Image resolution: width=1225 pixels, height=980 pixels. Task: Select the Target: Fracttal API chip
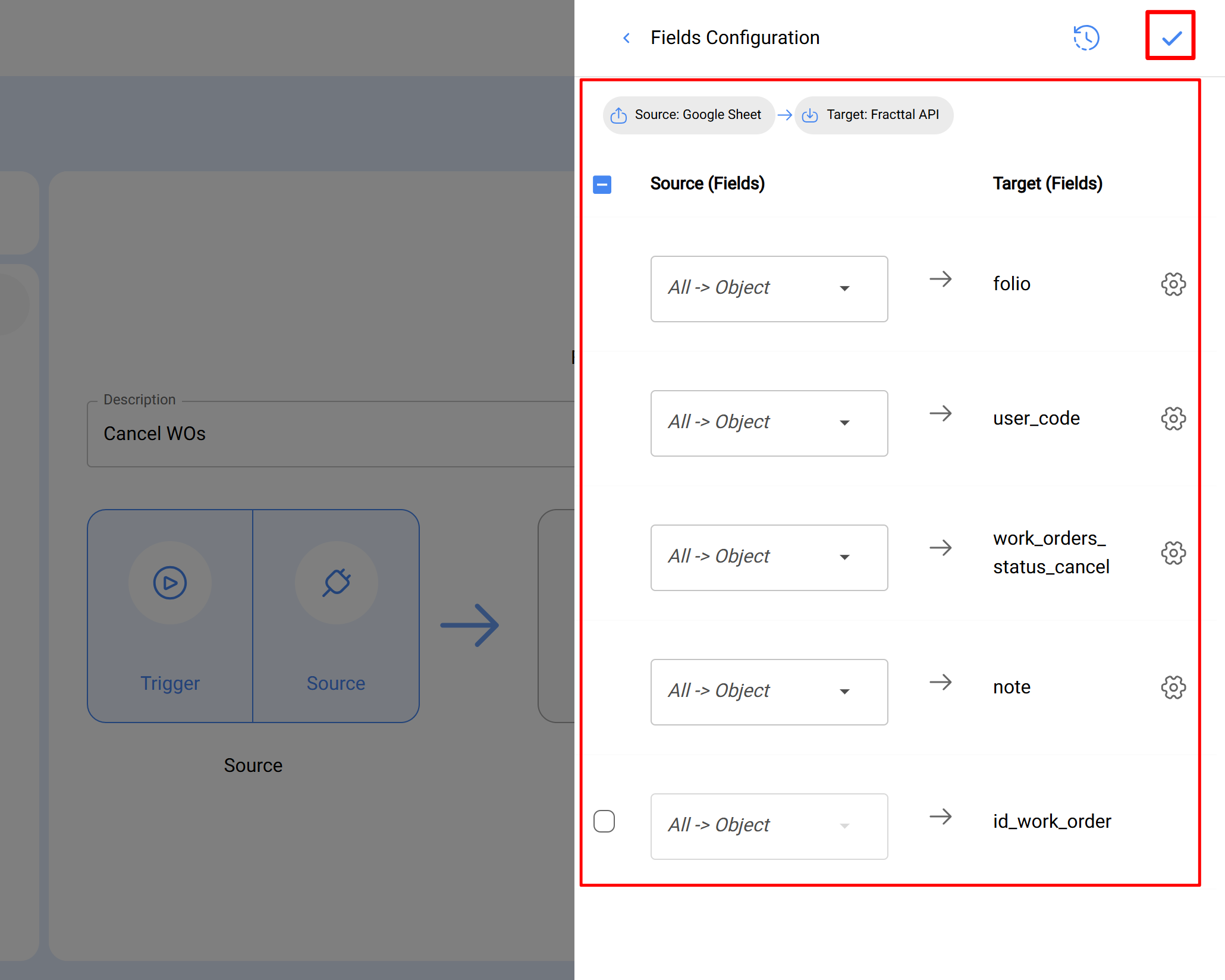pos(874,115)
